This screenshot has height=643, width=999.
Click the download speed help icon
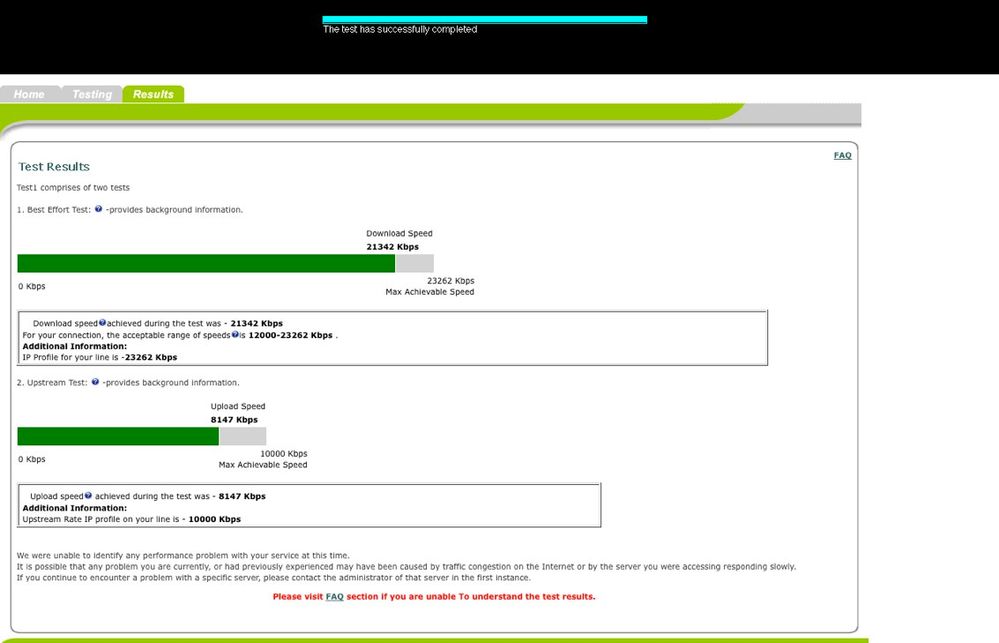(101, 322)
